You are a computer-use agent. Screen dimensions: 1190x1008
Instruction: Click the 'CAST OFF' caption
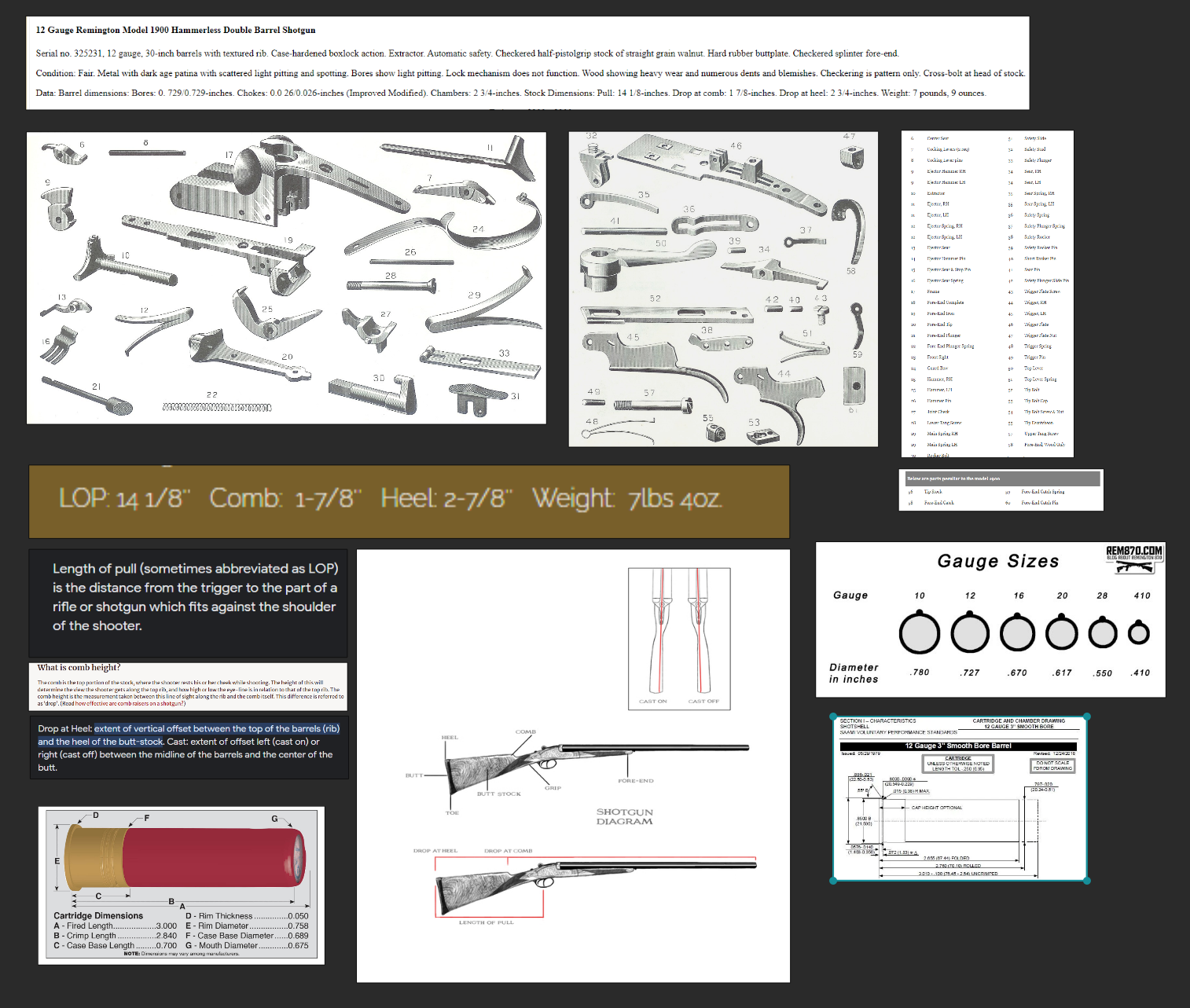703,702
